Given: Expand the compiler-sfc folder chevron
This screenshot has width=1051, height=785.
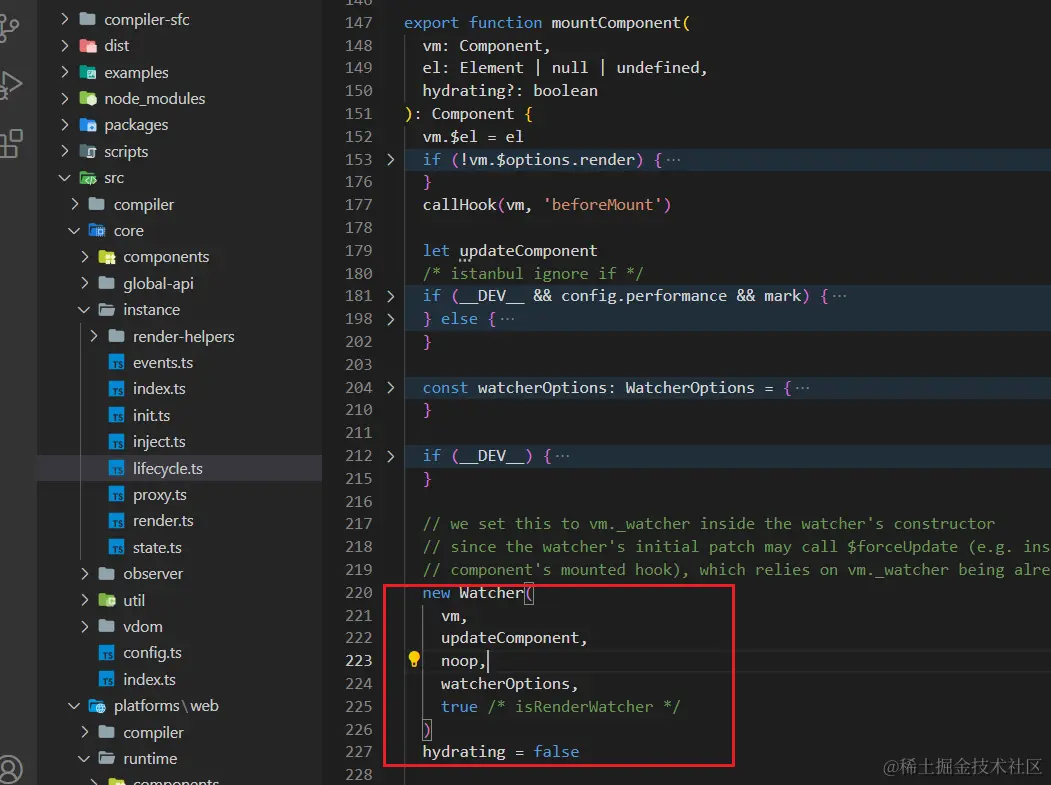Looking at the screenshot, I should tap(64, 19).
